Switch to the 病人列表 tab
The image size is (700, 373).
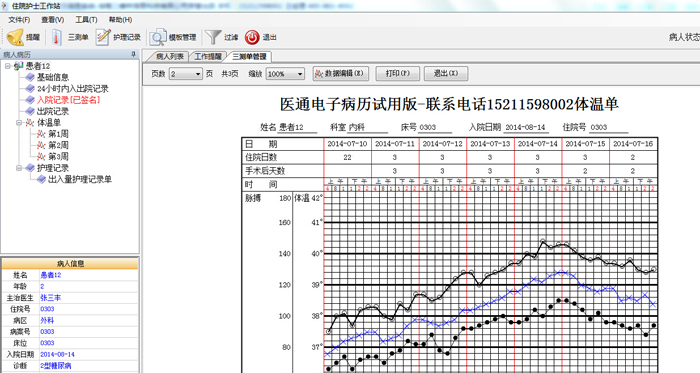click(169, 57)
